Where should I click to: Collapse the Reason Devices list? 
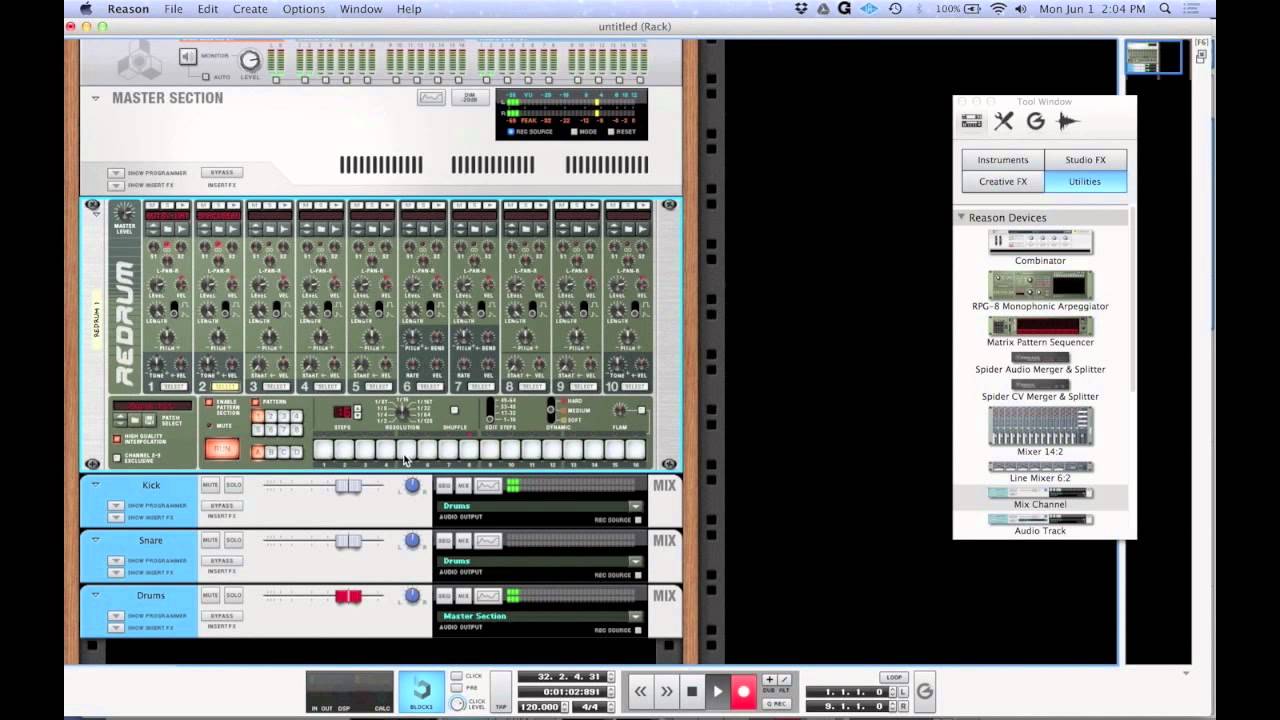coord(961,217)
